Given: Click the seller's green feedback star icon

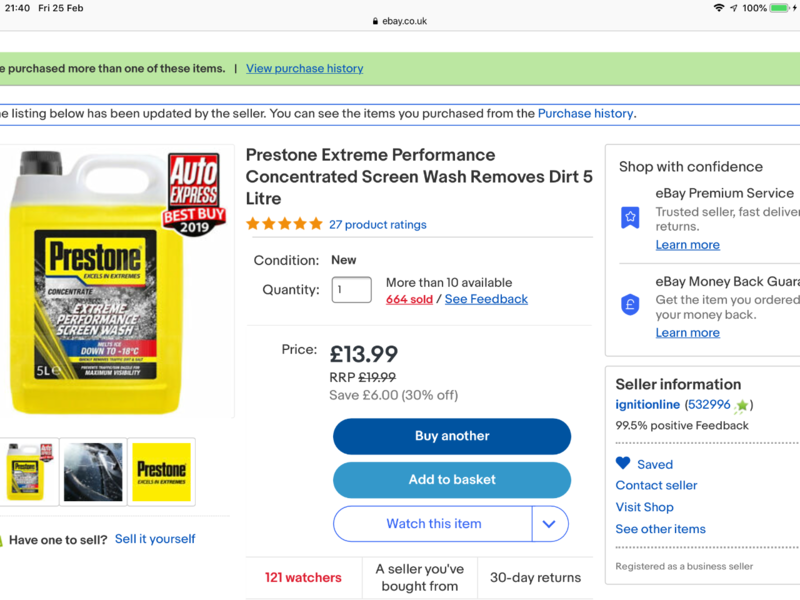Looking at the screenshot, I should coord(741,406).
